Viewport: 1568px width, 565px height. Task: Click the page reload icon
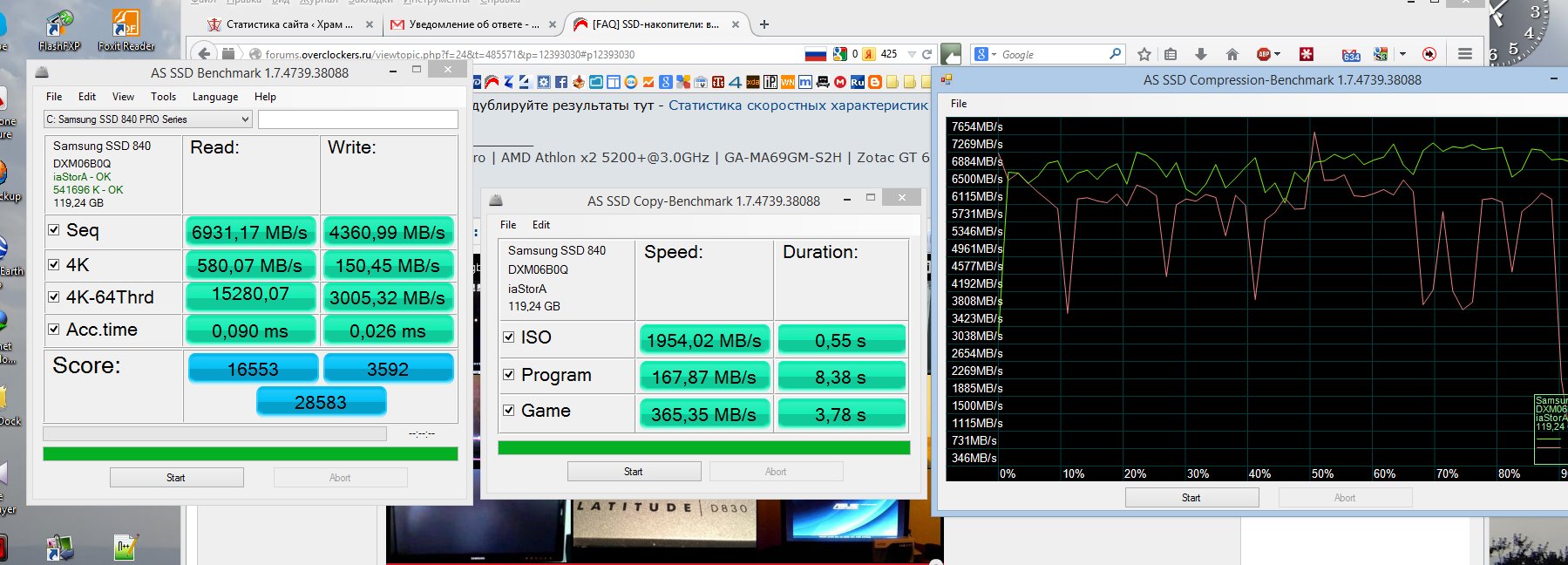[927, 54]
